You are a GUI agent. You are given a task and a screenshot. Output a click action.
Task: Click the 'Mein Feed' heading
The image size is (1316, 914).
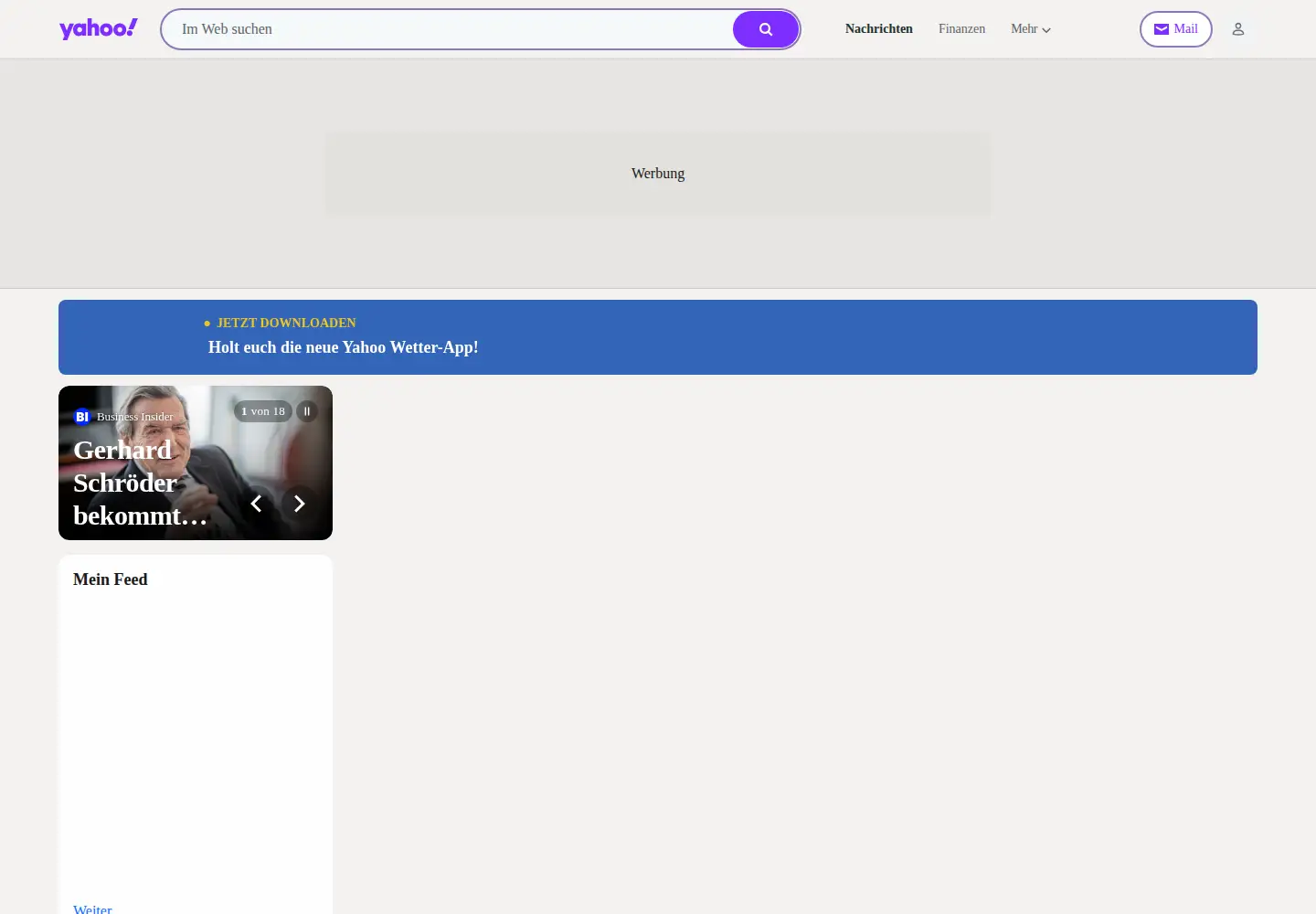point(111,579)
